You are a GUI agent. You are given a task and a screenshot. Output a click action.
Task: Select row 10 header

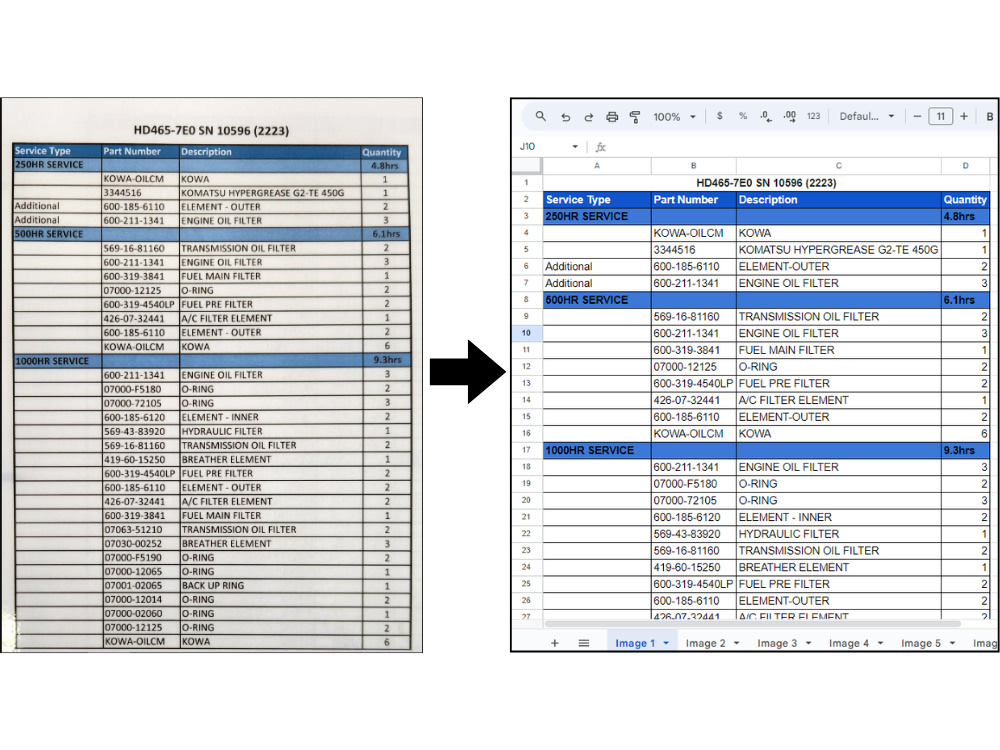(527, 333)
